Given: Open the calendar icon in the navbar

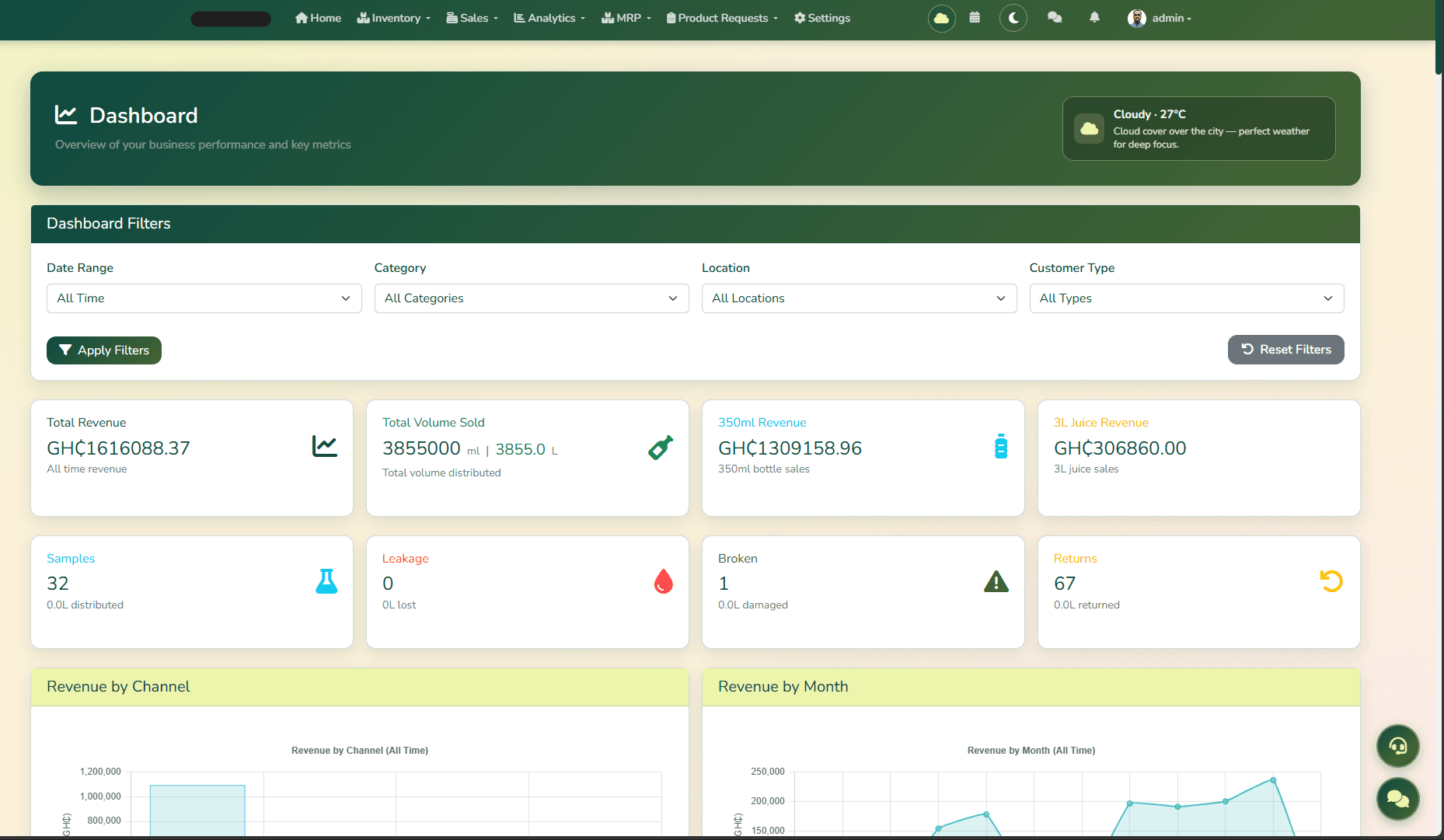Looking at the screenshot, I should [x=975, y=17].
